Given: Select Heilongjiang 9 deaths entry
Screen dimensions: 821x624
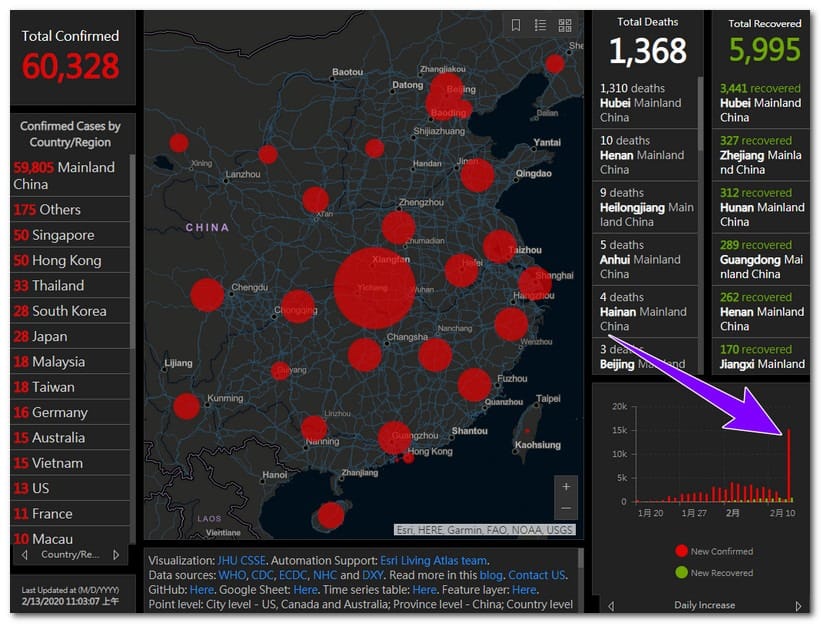Looking at the screenshot, I should 645,207.
